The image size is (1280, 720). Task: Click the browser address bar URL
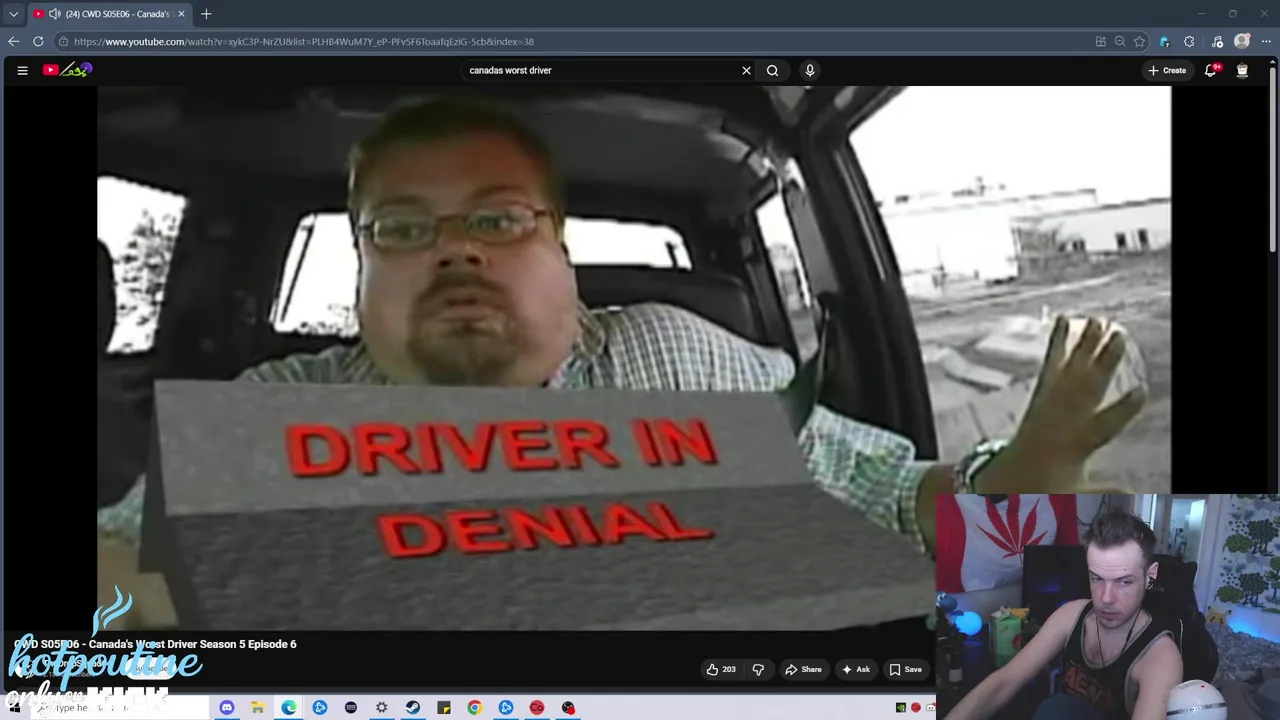coord(304,41)
